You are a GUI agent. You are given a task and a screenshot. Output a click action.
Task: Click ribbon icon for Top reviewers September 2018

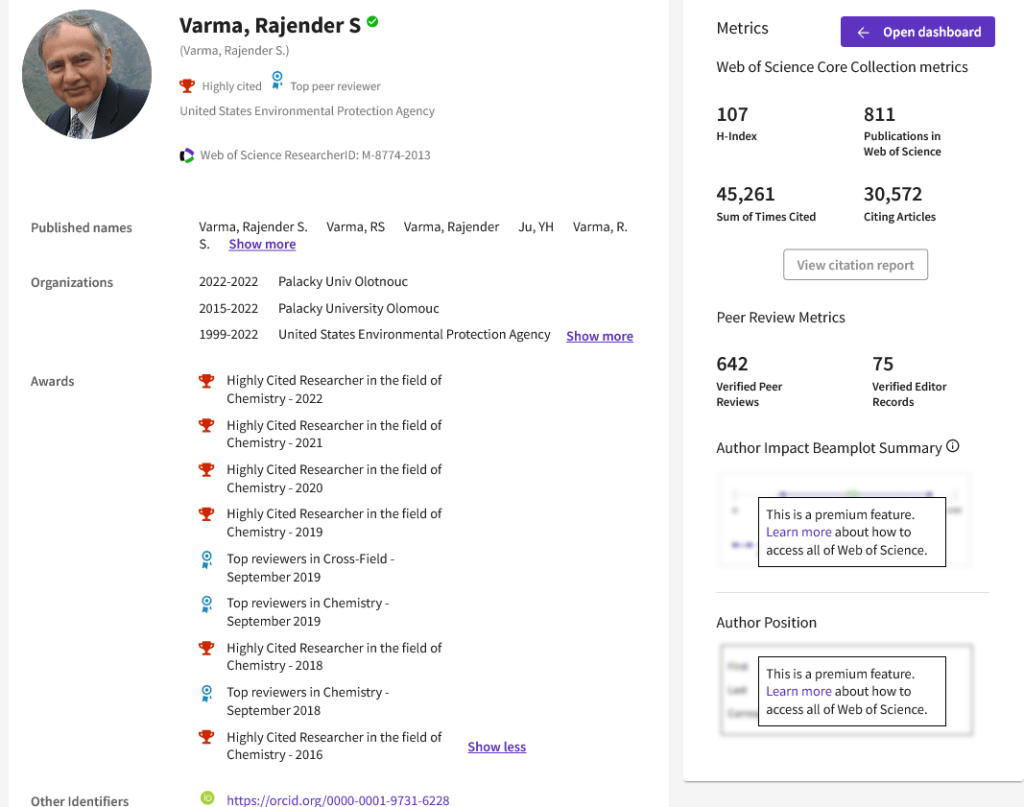[207, 693]
